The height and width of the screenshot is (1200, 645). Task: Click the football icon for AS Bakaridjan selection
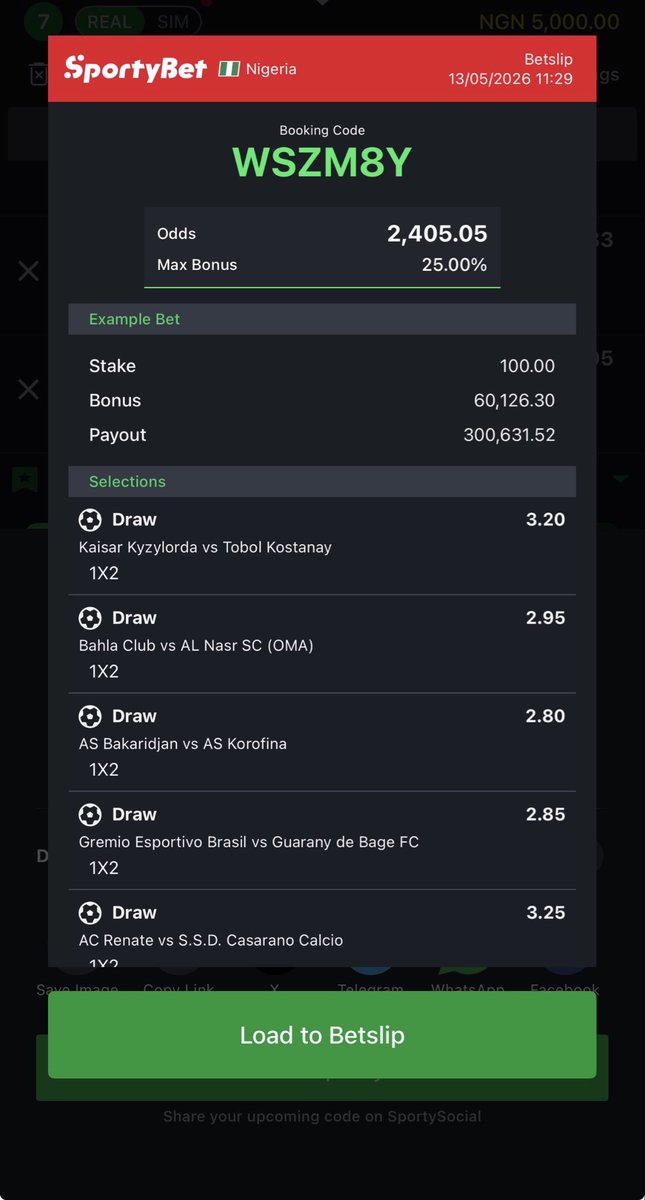[90, 716]
